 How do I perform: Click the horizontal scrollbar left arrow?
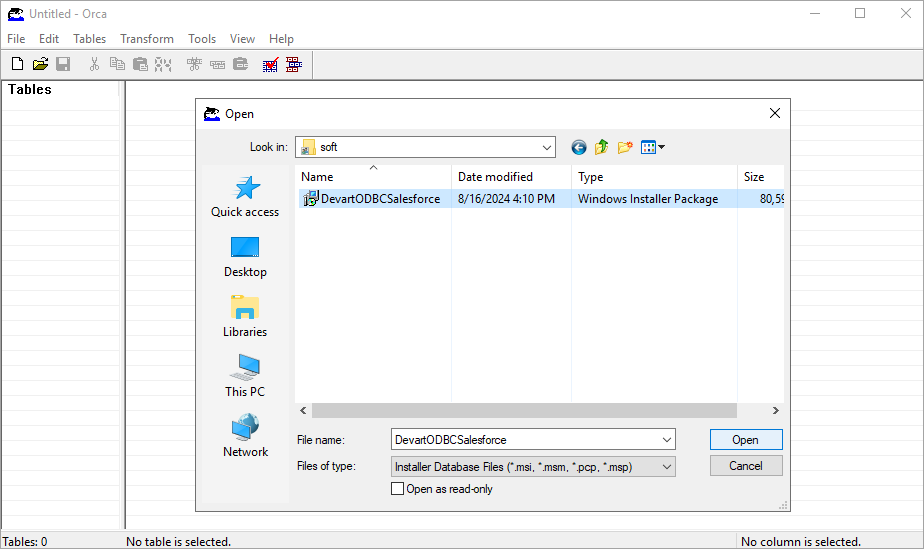pos(303,411)
